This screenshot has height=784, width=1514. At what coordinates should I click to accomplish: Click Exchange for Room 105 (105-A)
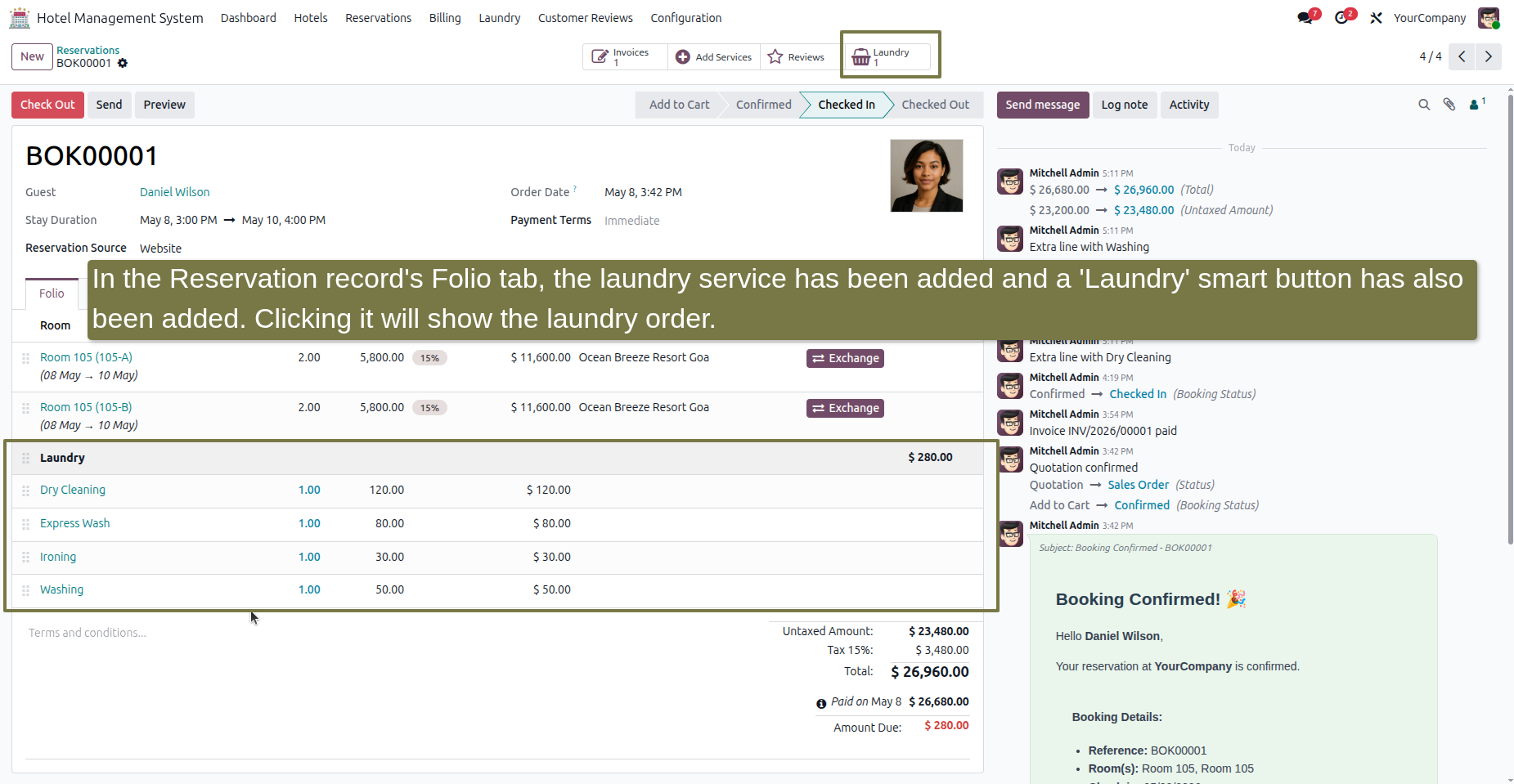[845, 358]
